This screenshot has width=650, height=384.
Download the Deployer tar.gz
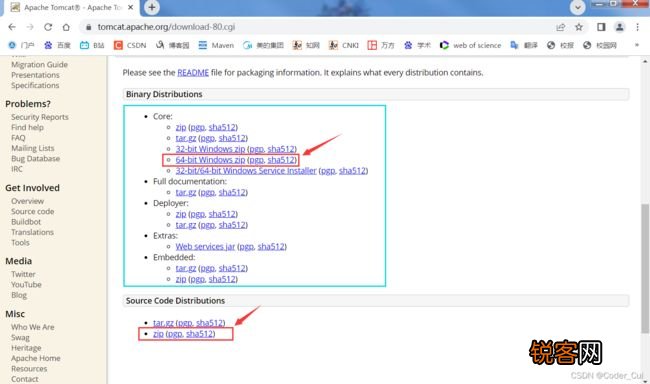pyautogui.click(x=186, y=225)
